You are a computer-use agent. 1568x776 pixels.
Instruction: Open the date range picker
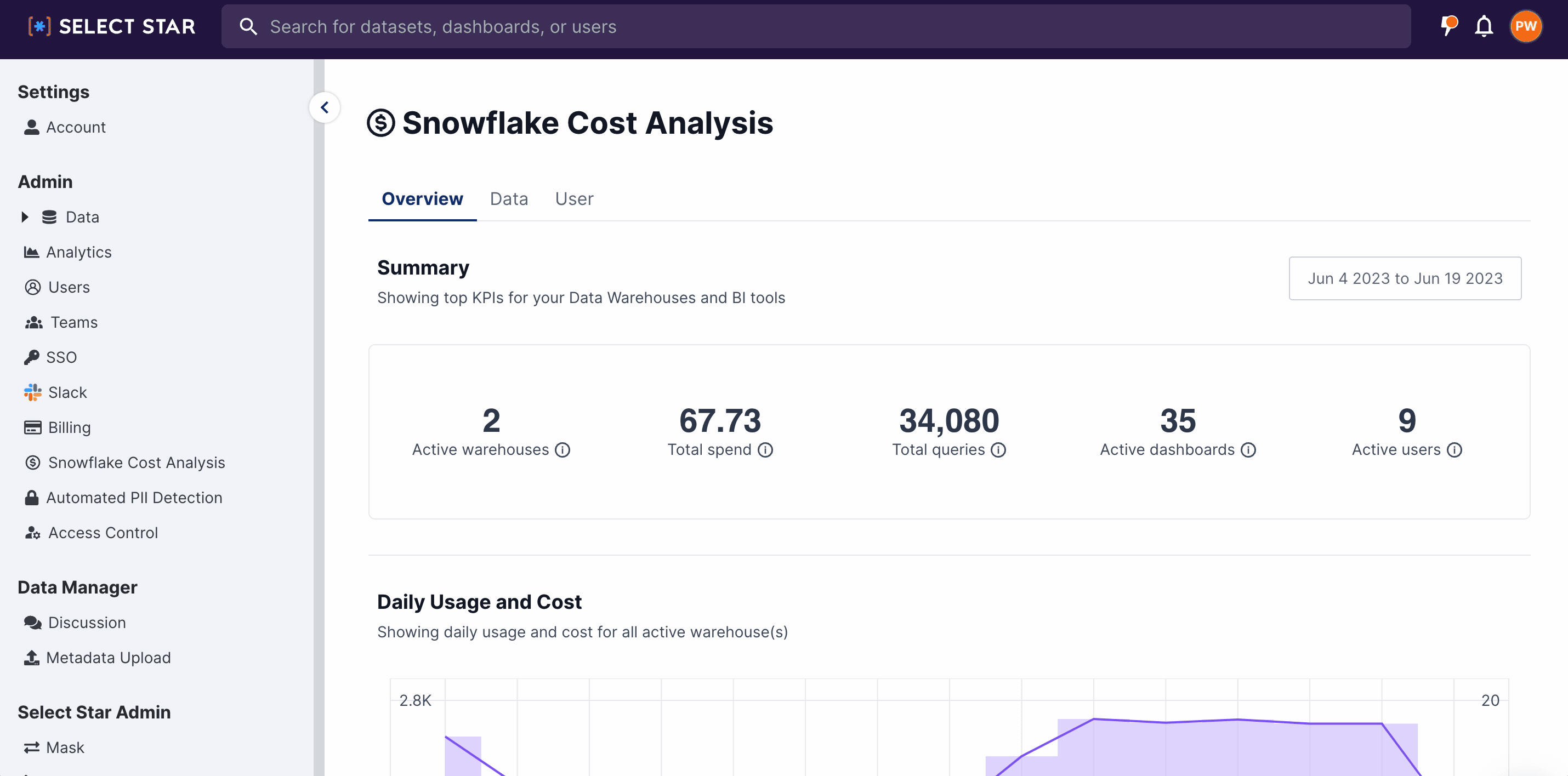click(x=1404, y=278)
